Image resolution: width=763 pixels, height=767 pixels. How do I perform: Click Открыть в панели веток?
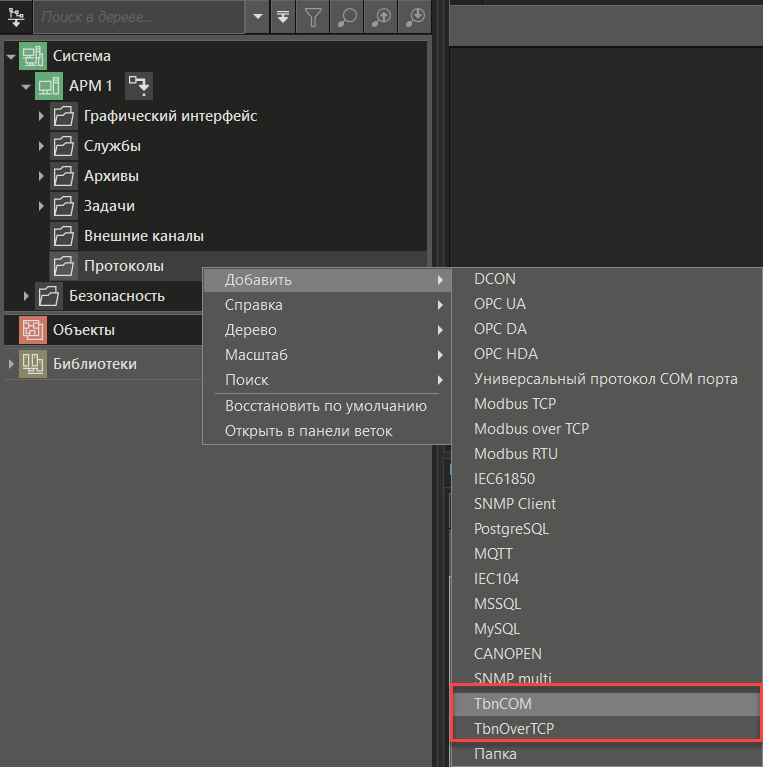click(309, 431)
